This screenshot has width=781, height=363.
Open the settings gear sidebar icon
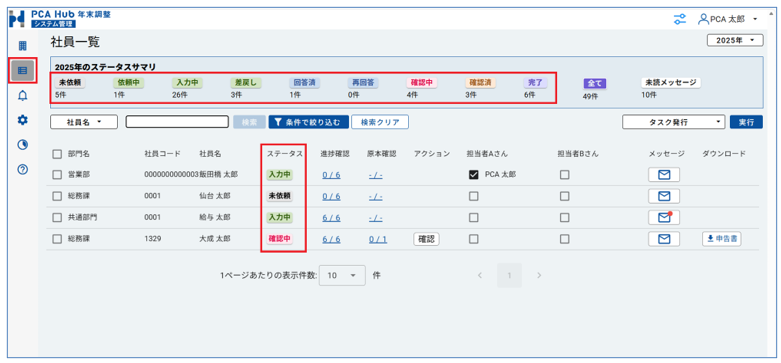tap(22, 120)
